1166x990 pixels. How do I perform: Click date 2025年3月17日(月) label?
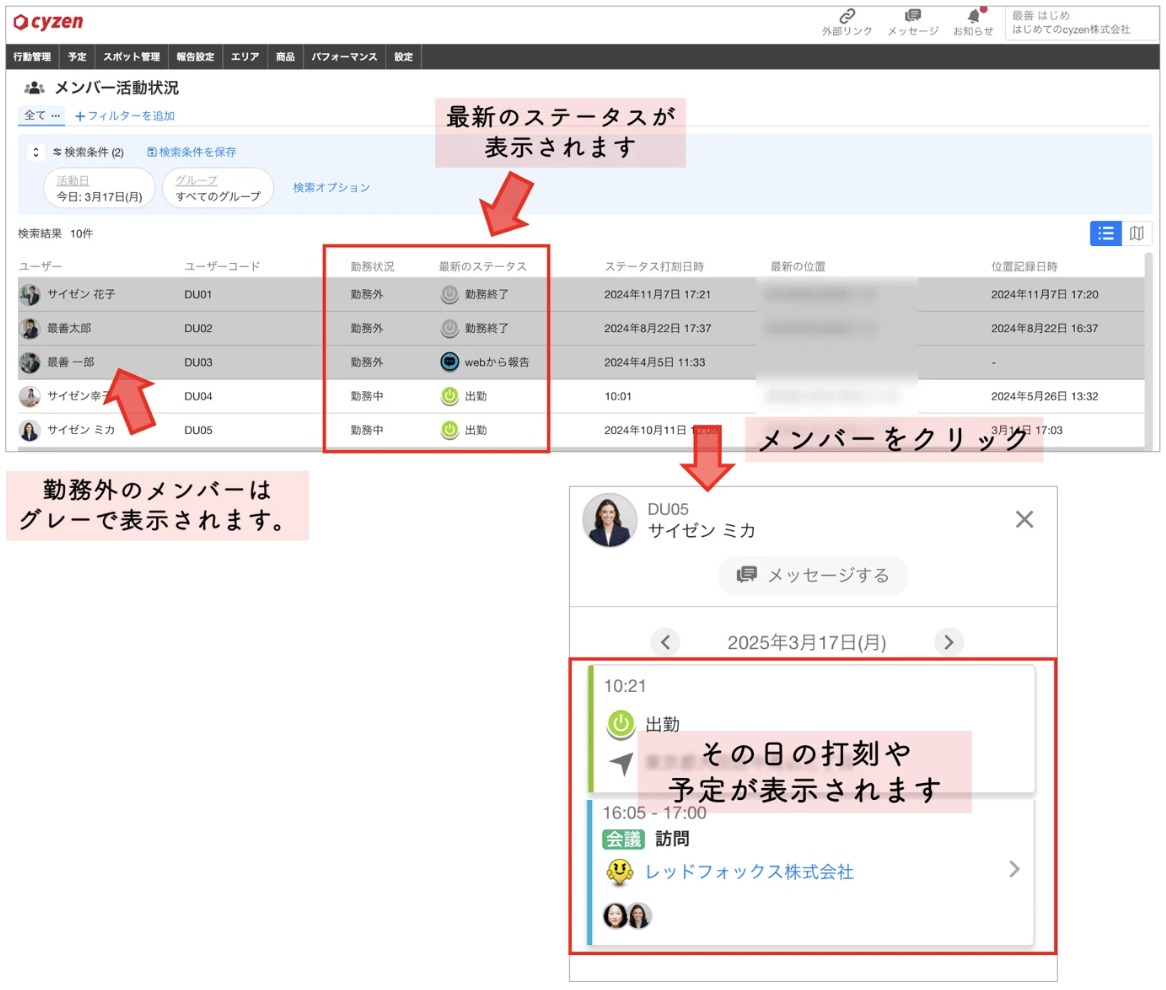click(x=807, y=643)
